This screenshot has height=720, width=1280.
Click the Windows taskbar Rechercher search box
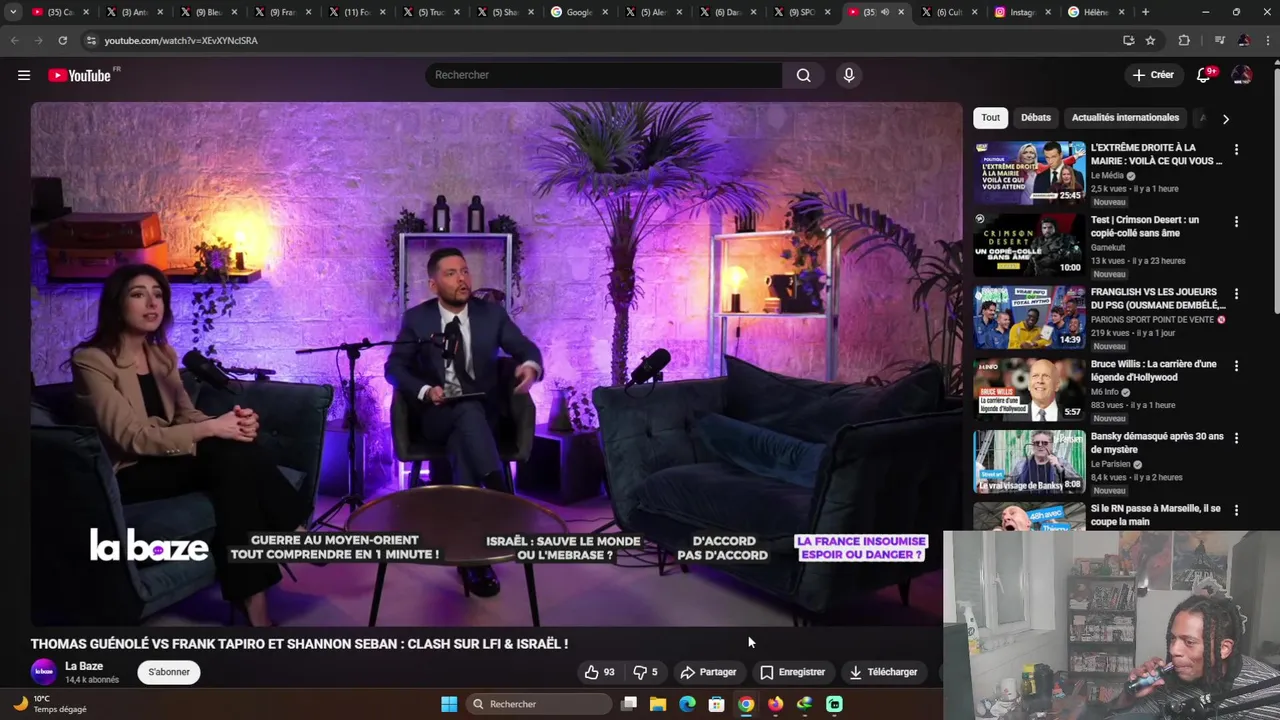click(x=539, y=704)
